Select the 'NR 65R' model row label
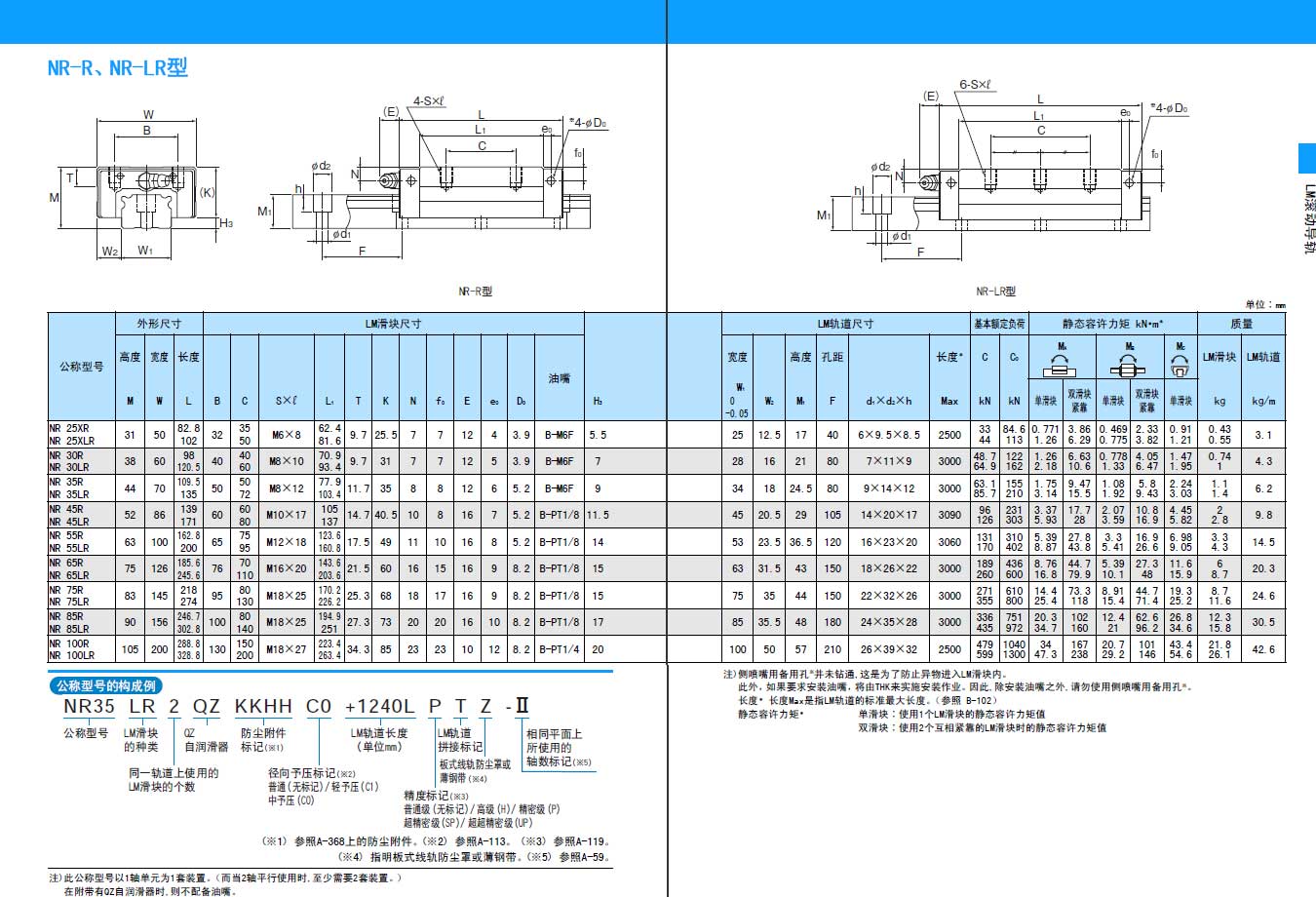 point(66,563)
